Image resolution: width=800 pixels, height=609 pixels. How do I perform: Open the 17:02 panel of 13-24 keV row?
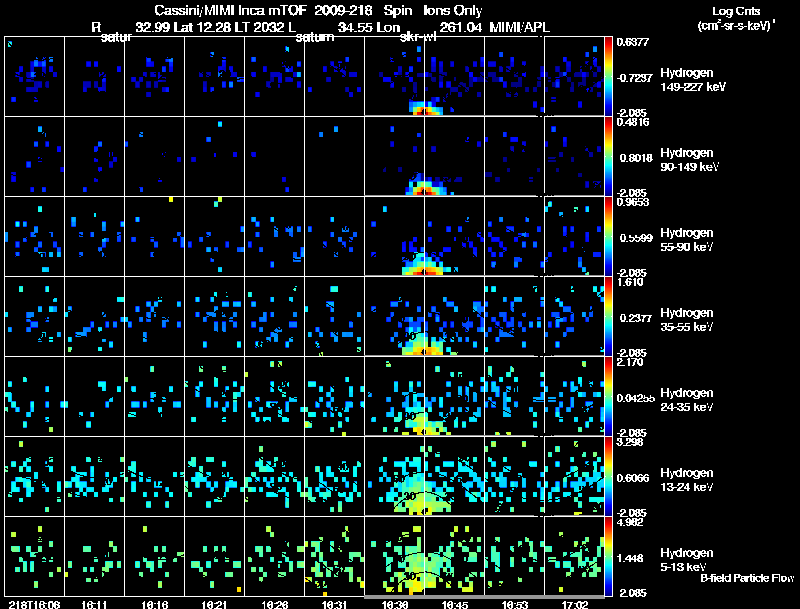tap(574, 476)
